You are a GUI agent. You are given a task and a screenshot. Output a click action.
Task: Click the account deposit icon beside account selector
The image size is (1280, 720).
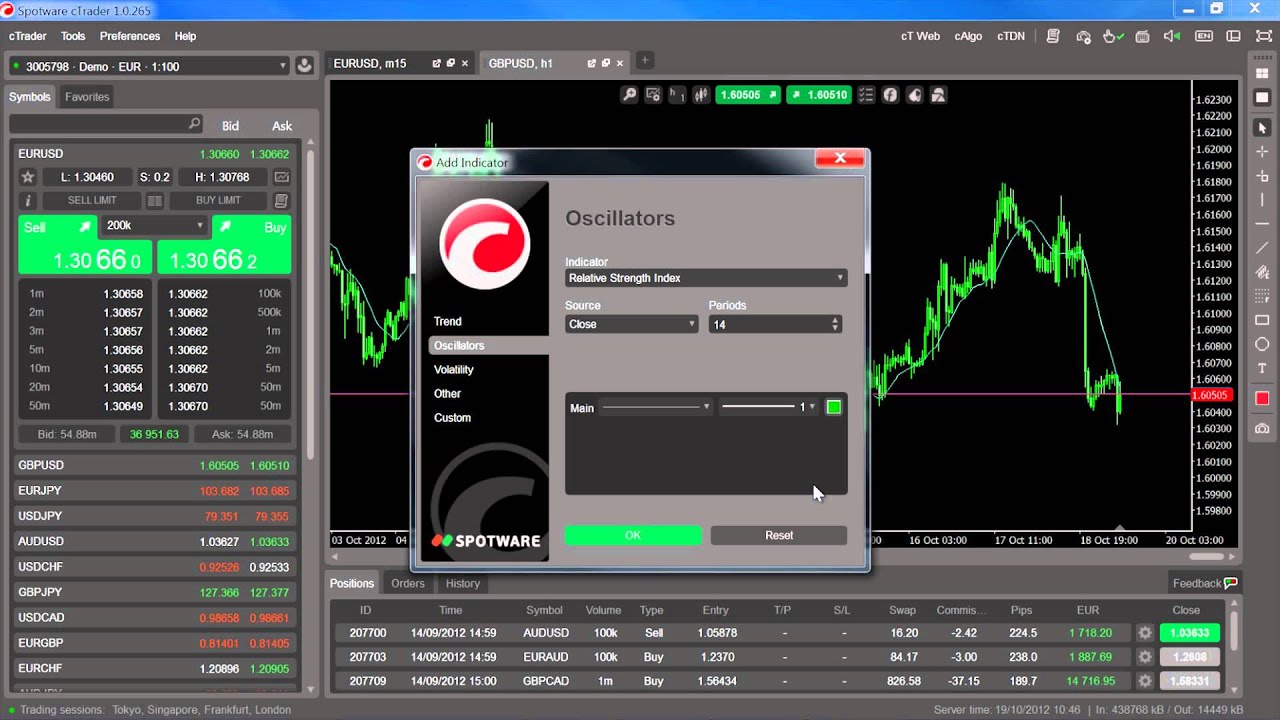[305, 66]
